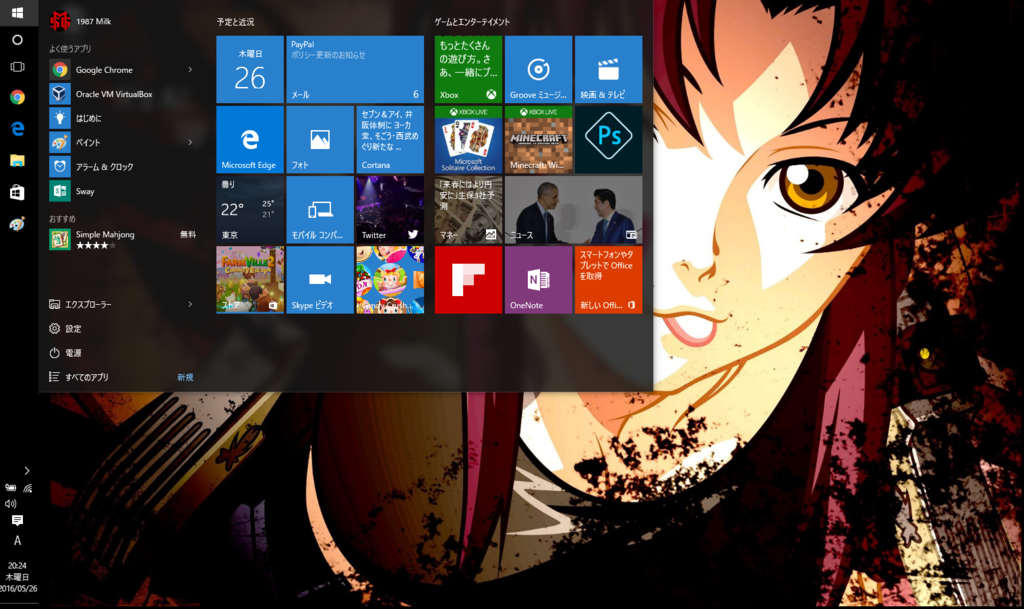Open the OneNote tile
Image resolution: width=1024 pixels, height=609 pixels.
tap(538, 280)
